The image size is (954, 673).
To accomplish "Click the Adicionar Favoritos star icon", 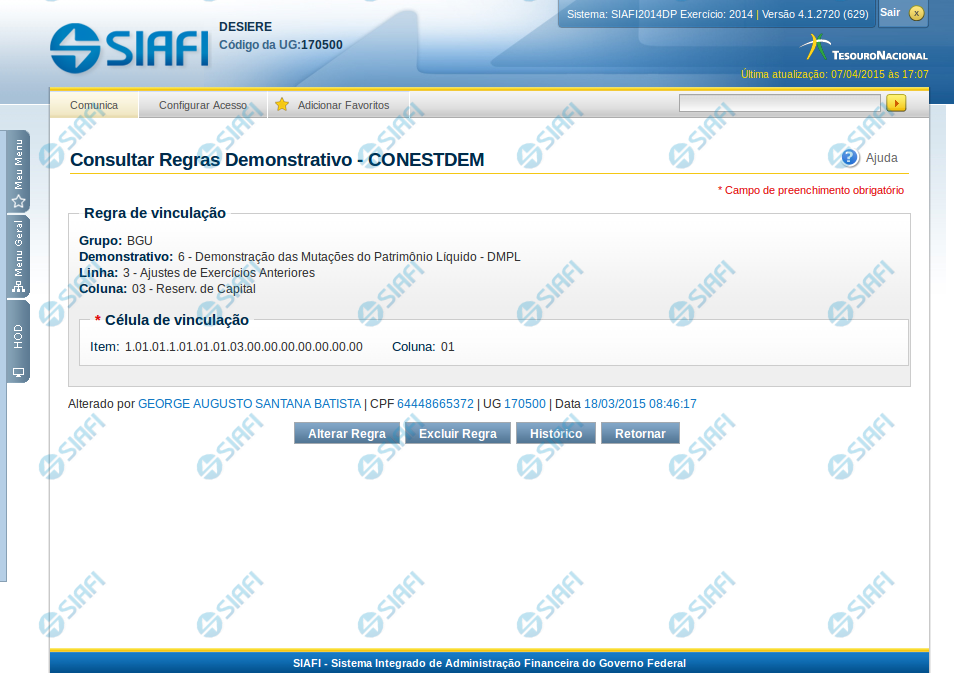I will click(282, 105).
